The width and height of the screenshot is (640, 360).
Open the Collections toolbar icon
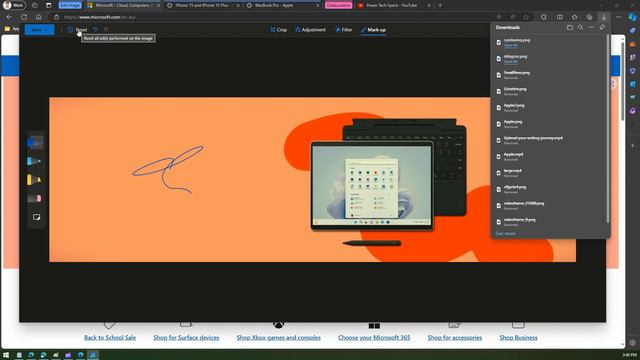(x=589, y=17)
